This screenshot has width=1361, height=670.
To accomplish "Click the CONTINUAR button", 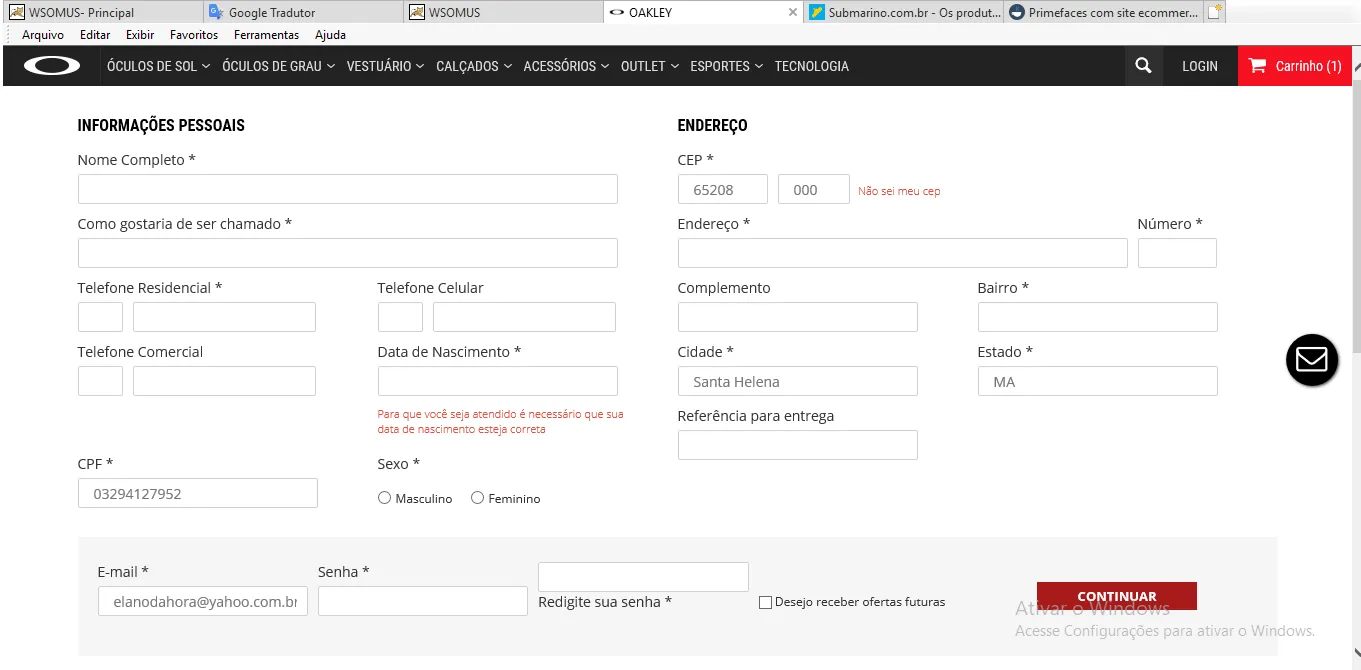I will coord(1116,596).
